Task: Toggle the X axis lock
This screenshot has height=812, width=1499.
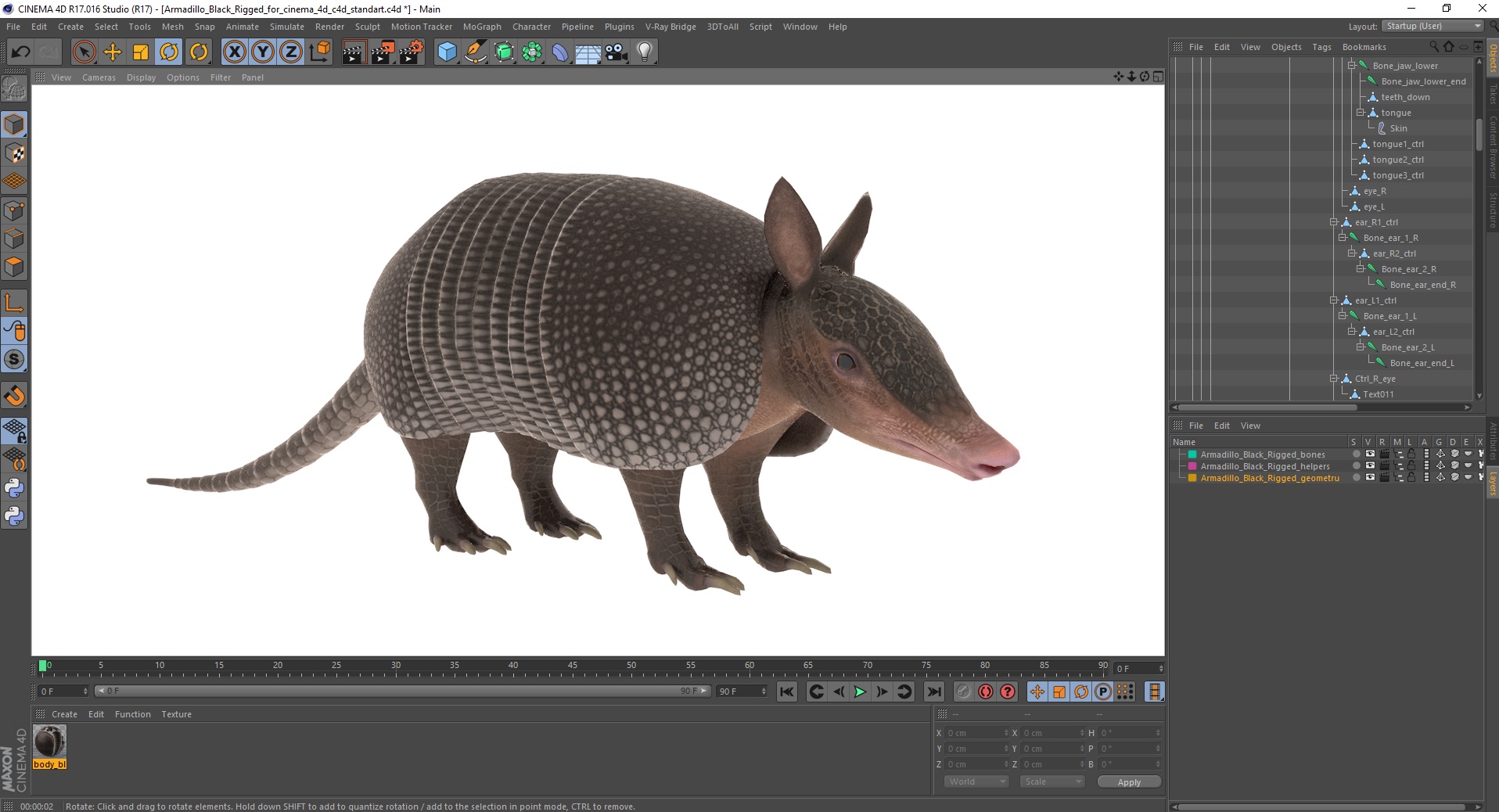Action: point(234,52)
